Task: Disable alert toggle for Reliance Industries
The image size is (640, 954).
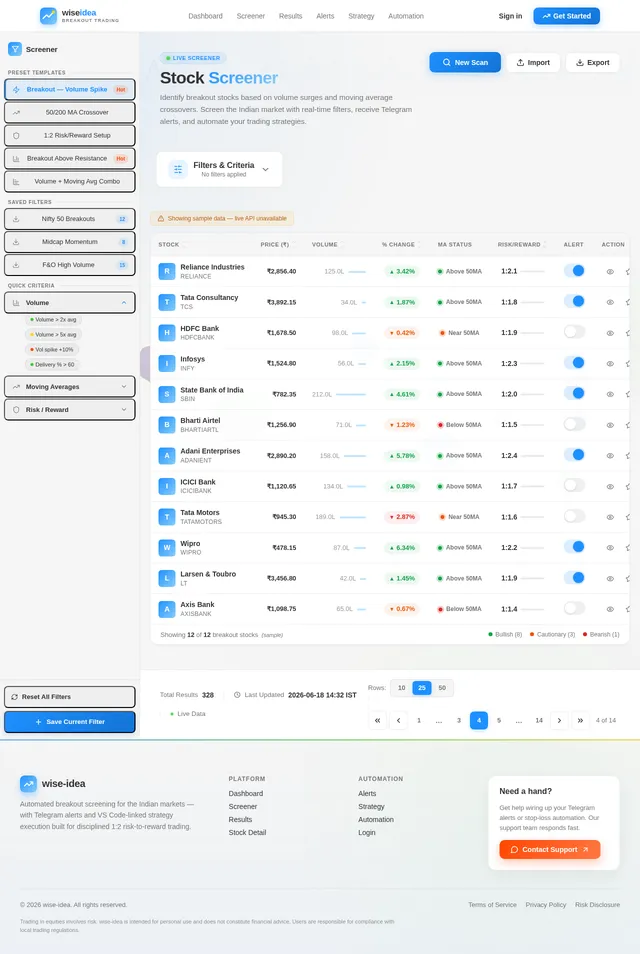Action: tap(574, 271)
